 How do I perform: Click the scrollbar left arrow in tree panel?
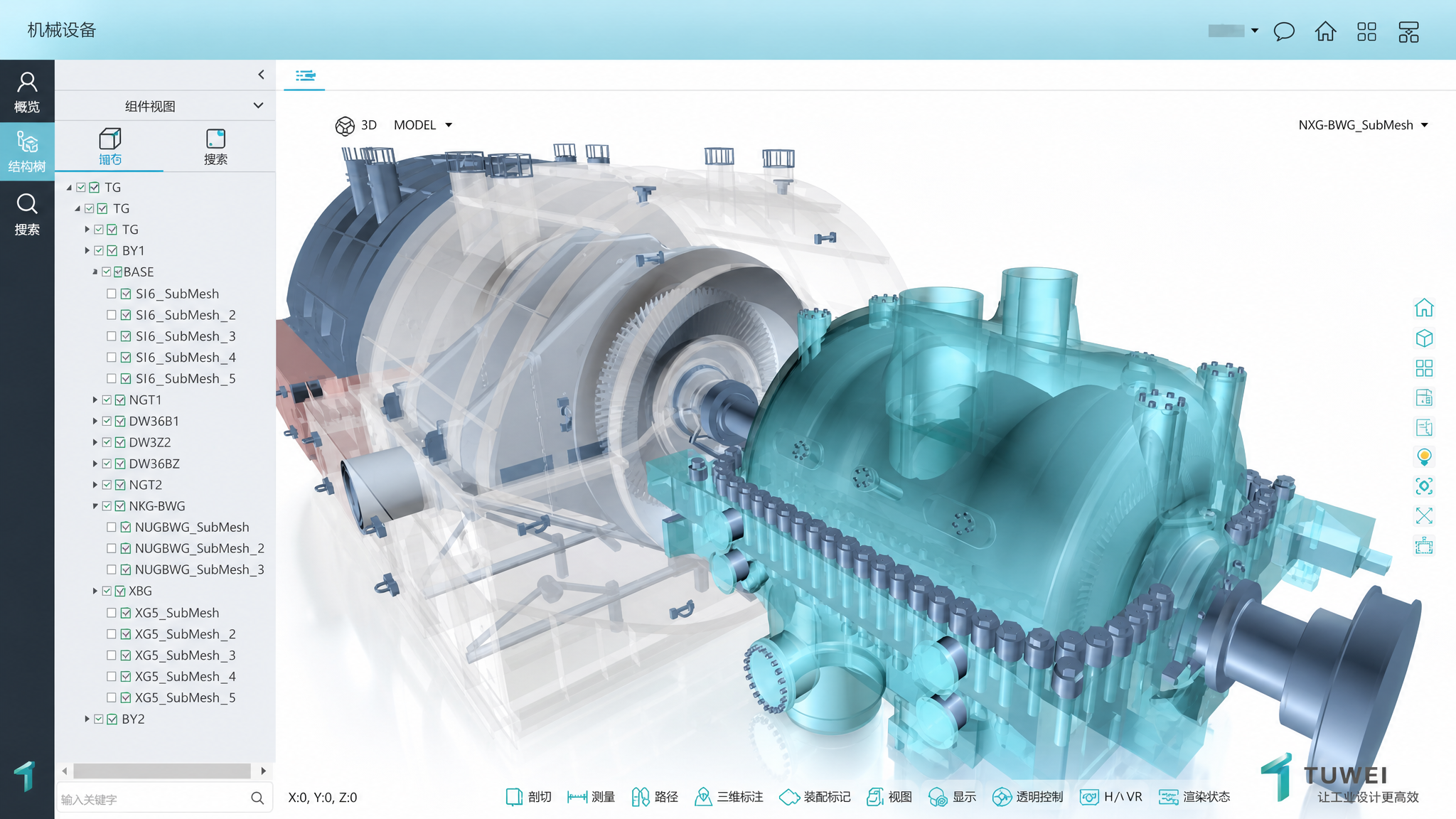coord(65,771)
